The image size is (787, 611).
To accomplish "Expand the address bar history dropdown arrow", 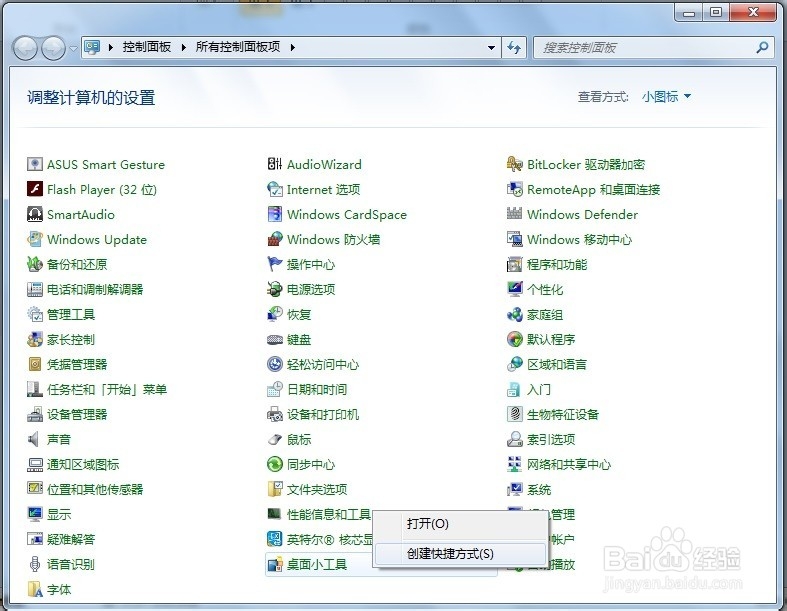I will (491, 48).
